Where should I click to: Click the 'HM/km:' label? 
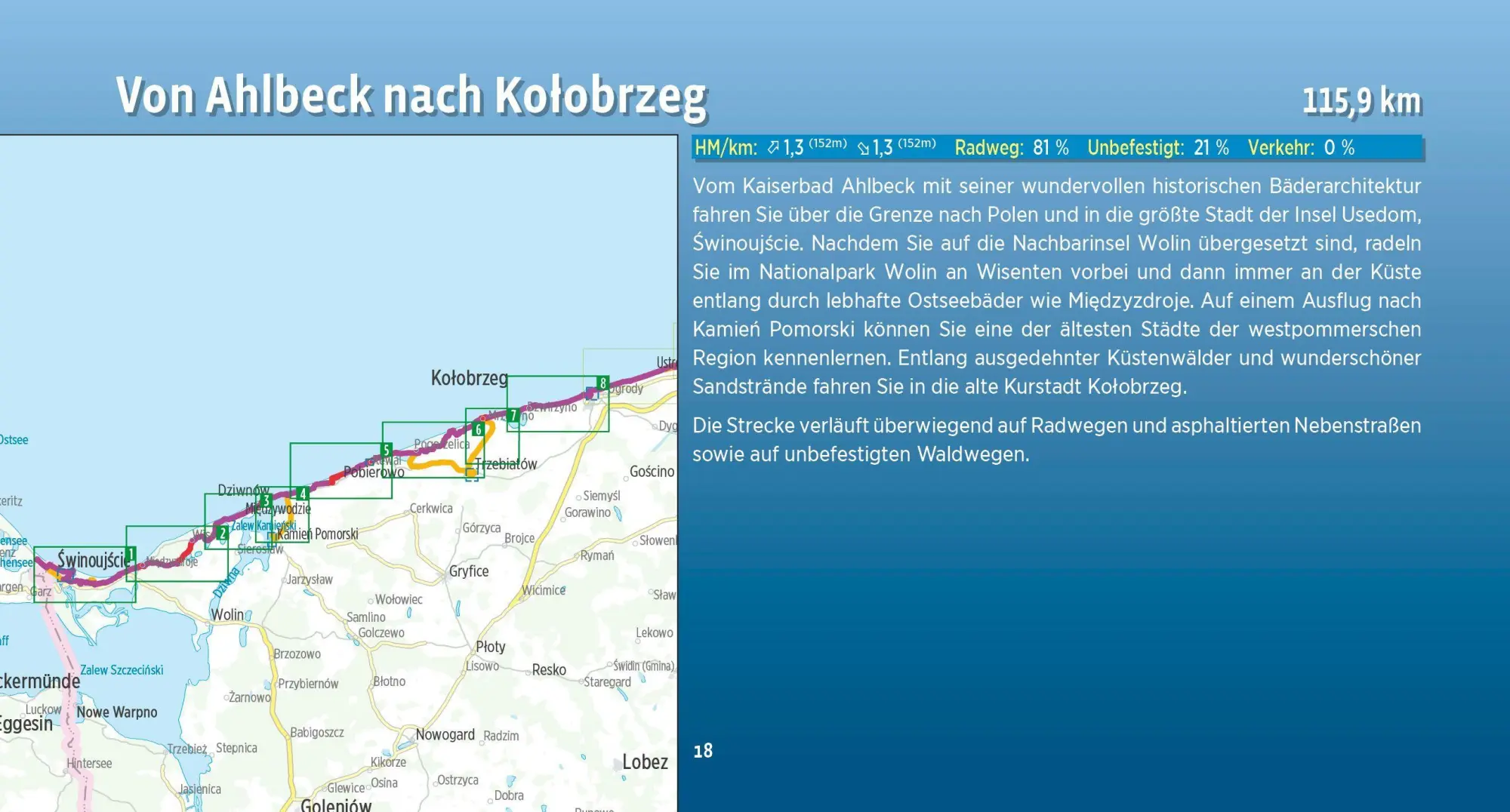point(726,147)
